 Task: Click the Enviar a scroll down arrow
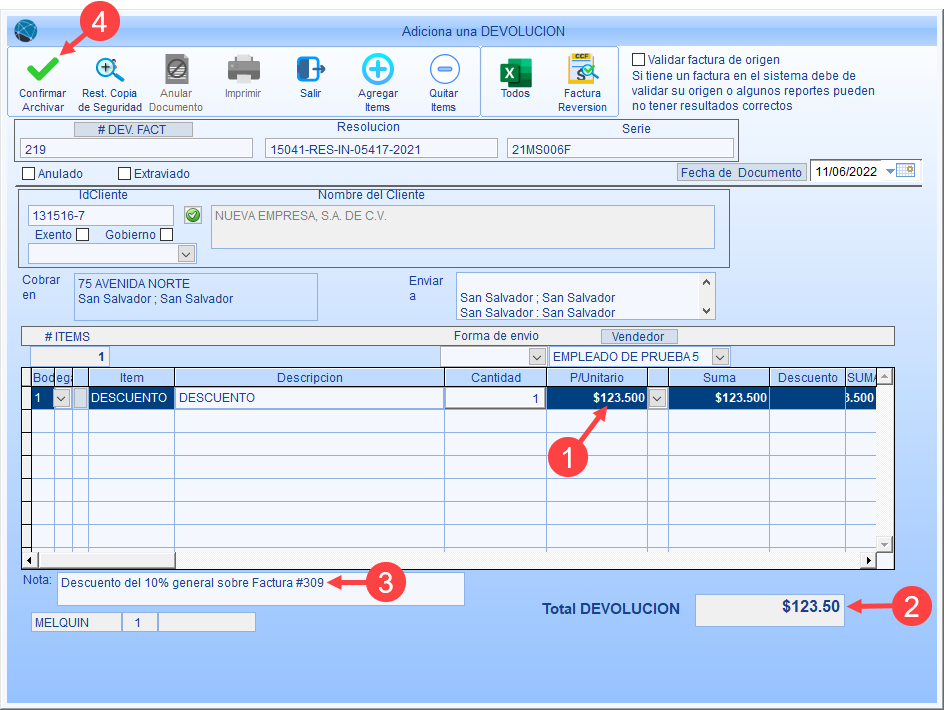click(706, 311)
